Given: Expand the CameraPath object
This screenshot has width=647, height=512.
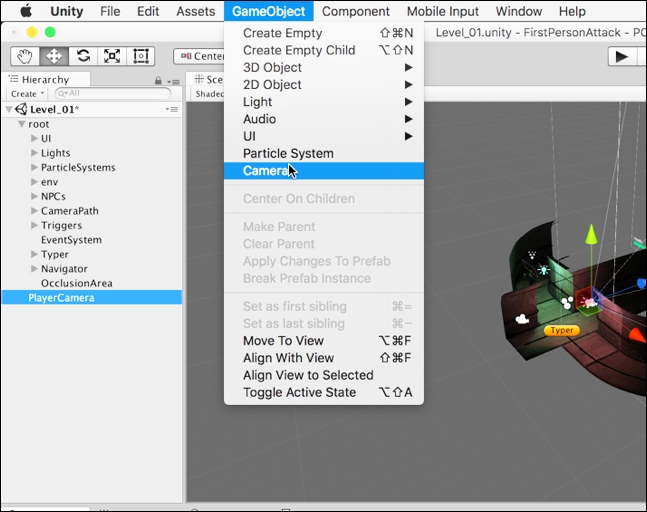Looking at the screenshot, I should pos(34,210).
